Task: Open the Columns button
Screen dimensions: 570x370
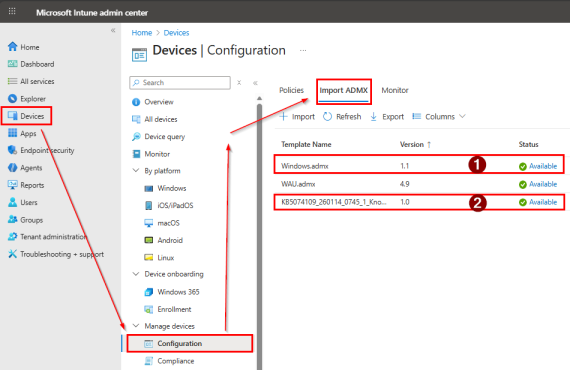Action: coord(439,116)
